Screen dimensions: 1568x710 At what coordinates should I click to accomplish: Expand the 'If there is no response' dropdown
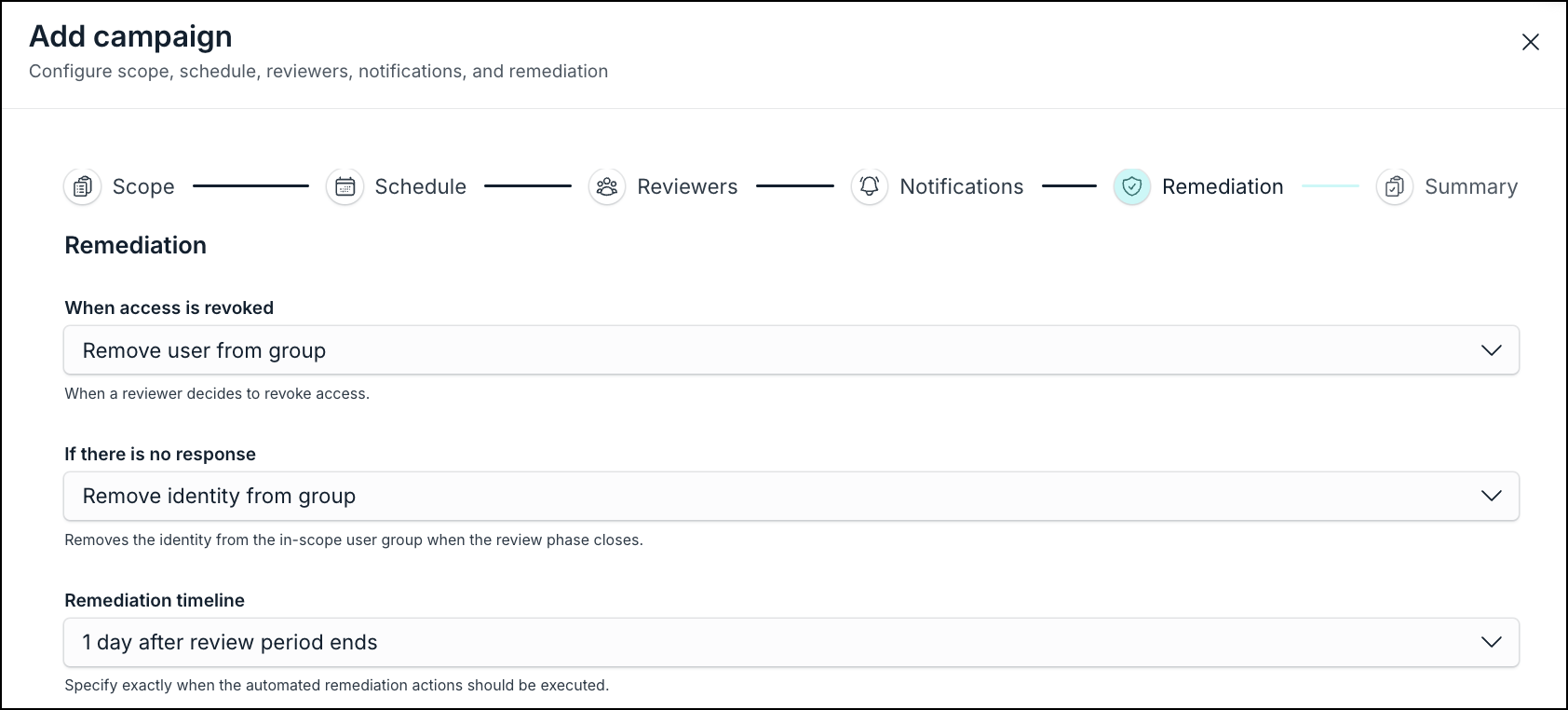click(791, 496)
